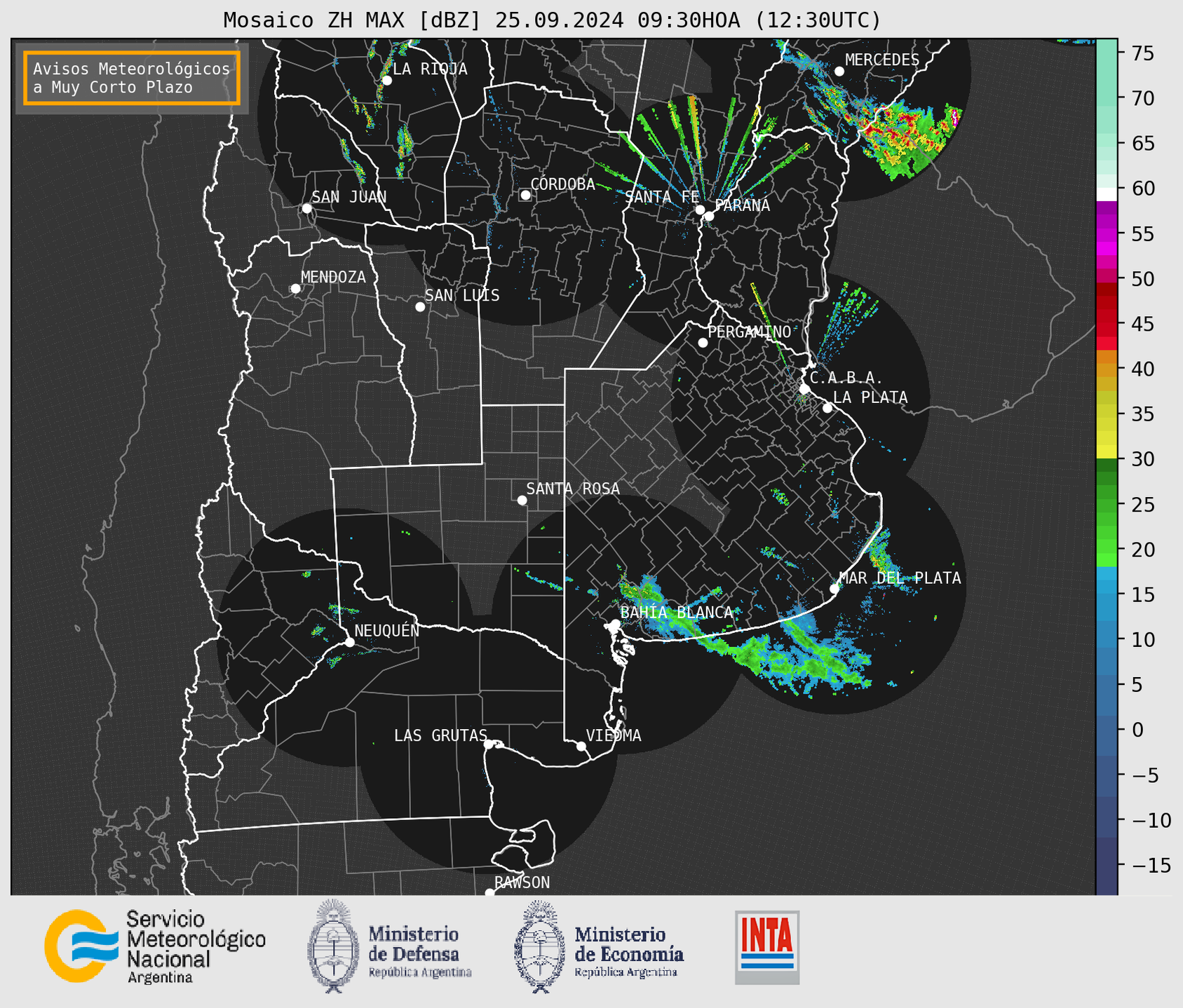Click the magenta 55 dBZ colorbar segment
The width and height of the screenshot is (1183, 1008).
1107,236
